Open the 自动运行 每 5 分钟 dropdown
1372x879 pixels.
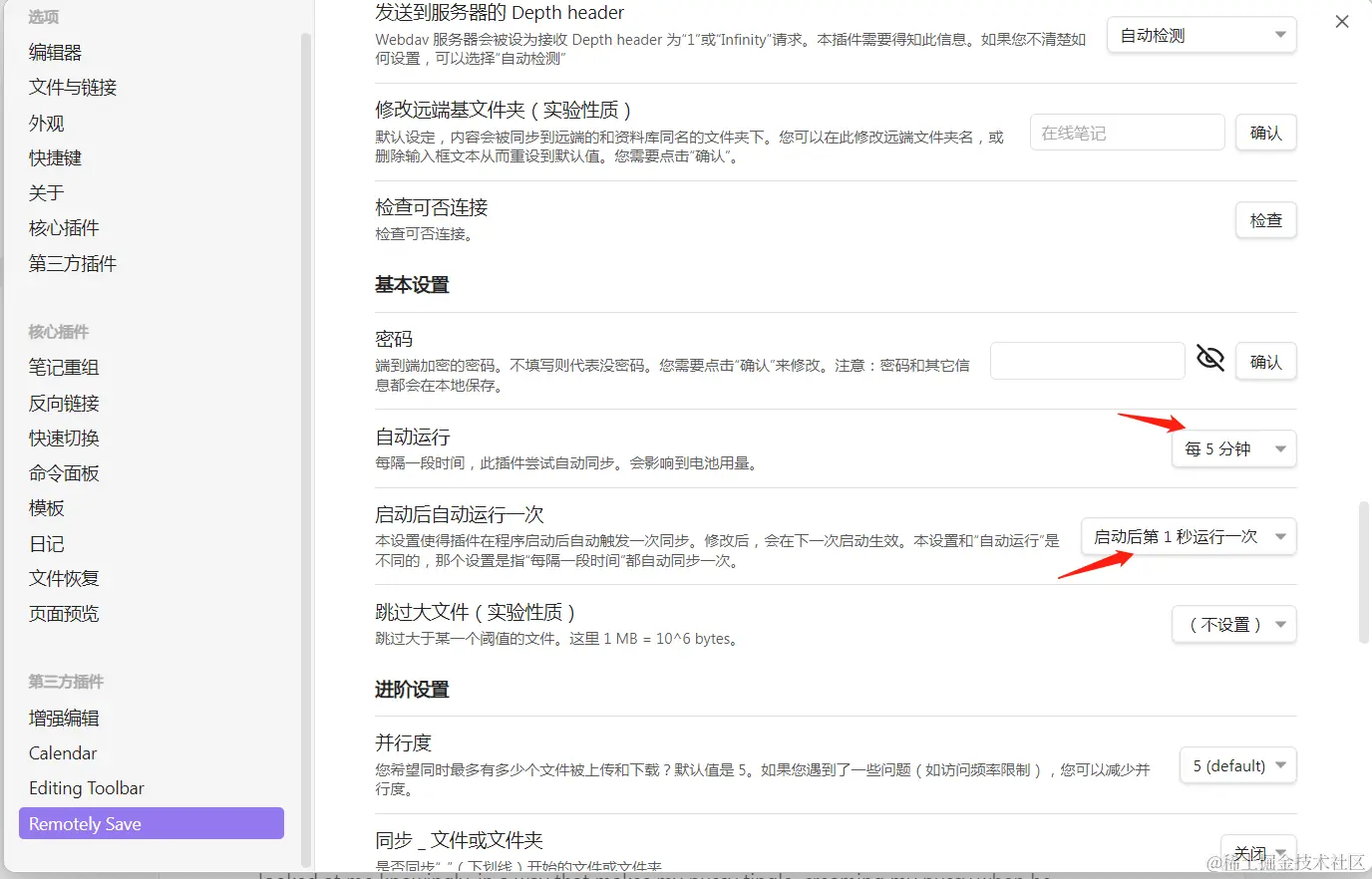(x=1234, y=449)
